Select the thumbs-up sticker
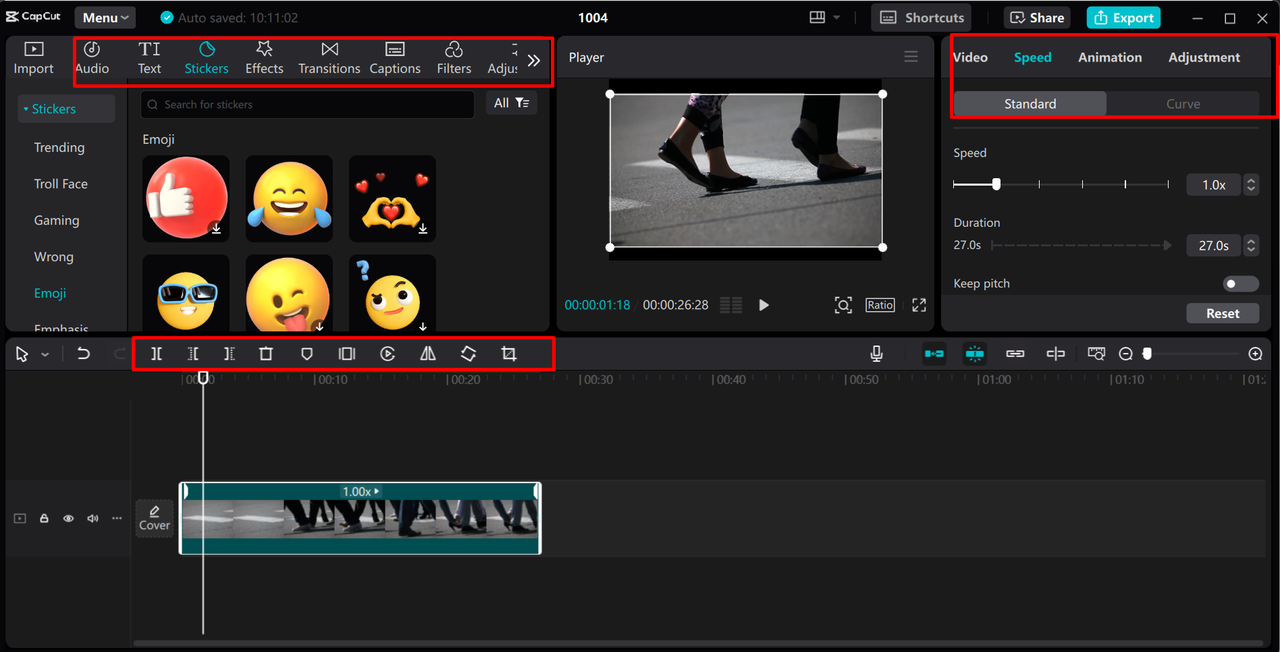Screen dimensions: 1280x652 (x=186, y=198)
